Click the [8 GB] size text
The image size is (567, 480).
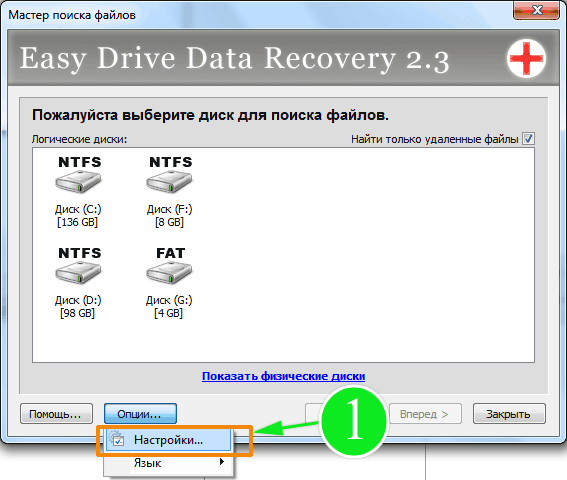(x=169, y=222)
